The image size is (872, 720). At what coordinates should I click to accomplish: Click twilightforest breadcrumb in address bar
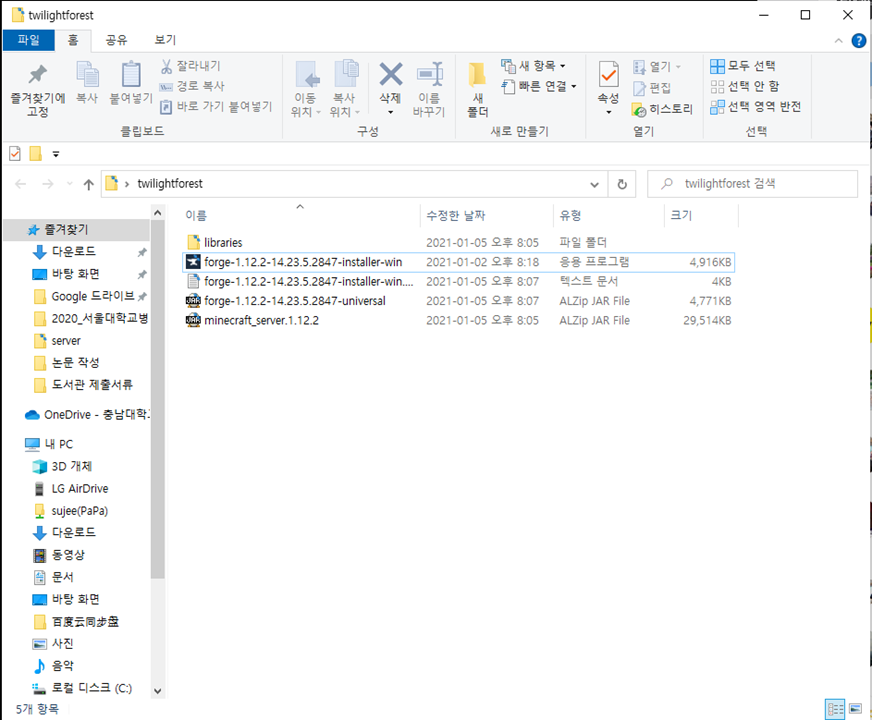[x=170, y=184]
